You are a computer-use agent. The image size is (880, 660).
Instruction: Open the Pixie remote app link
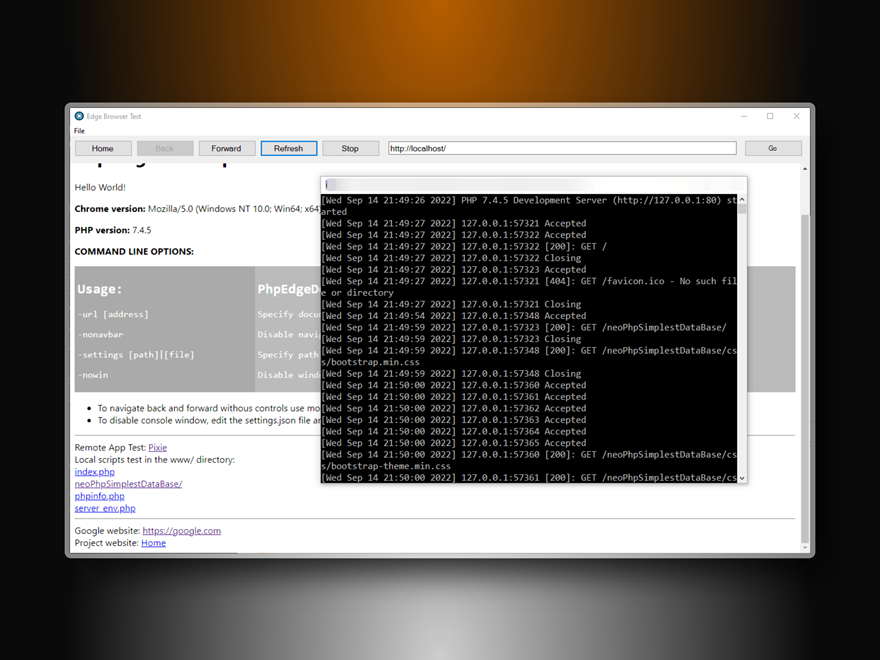click(x=157, y=448)
